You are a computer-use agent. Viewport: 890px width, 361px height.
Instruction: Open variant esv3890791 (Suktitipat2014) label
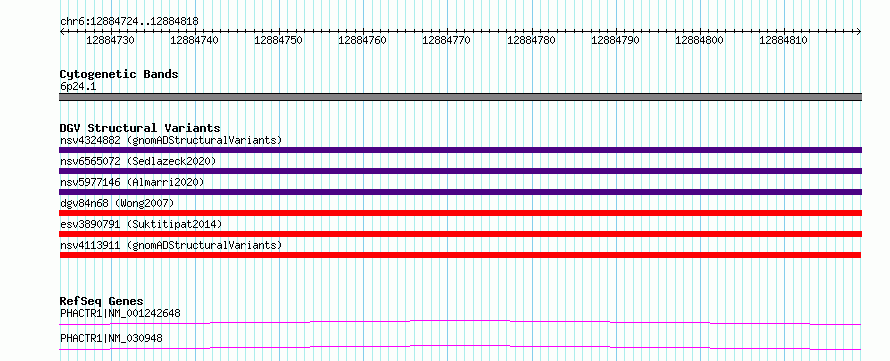[141, 224]
